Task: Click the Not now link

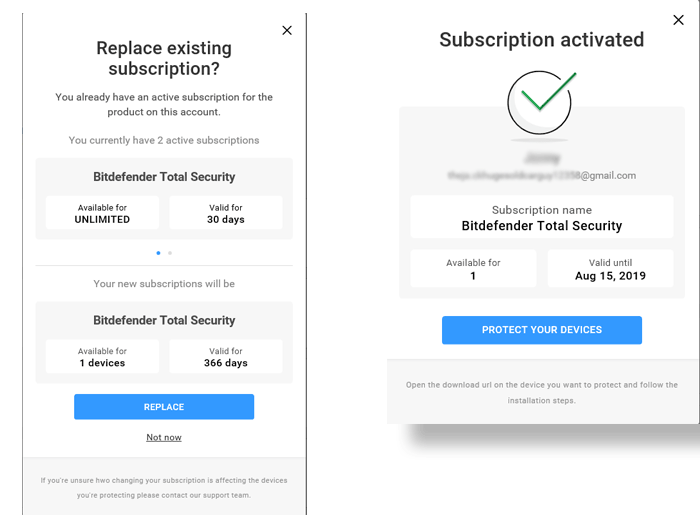Action: (164, 438)
